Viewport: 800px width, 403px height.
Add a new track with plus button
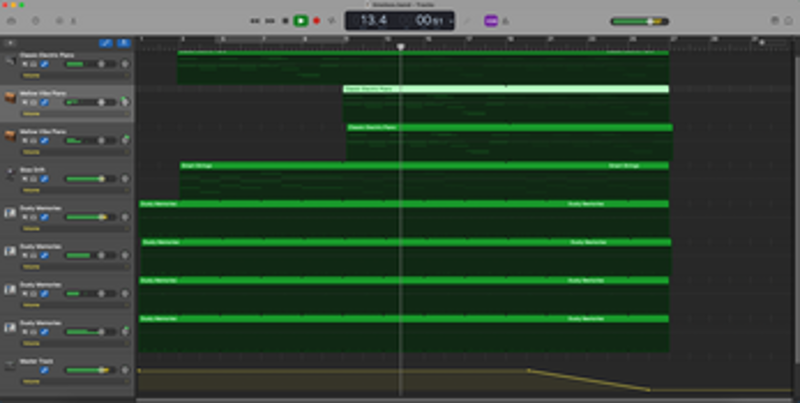click(x=10, y=43)
